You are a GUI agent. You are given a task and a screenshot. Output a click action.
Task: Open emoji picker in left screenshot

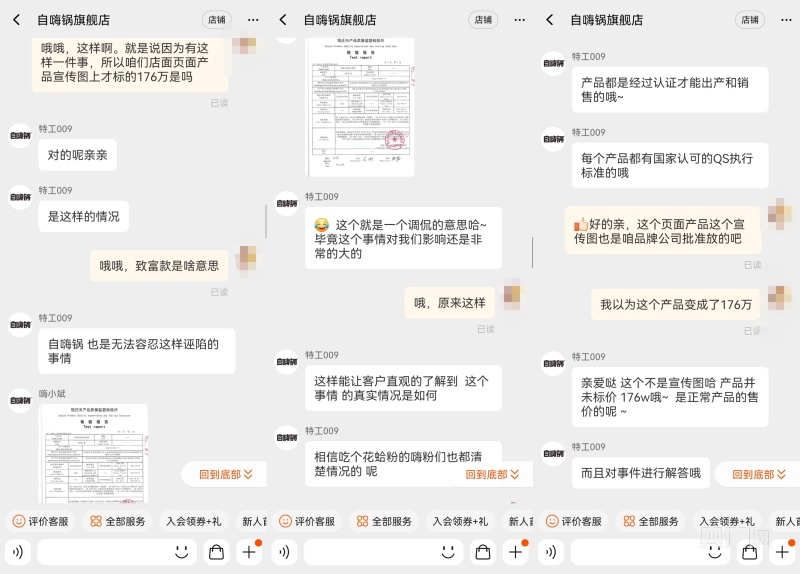[182, 552]
